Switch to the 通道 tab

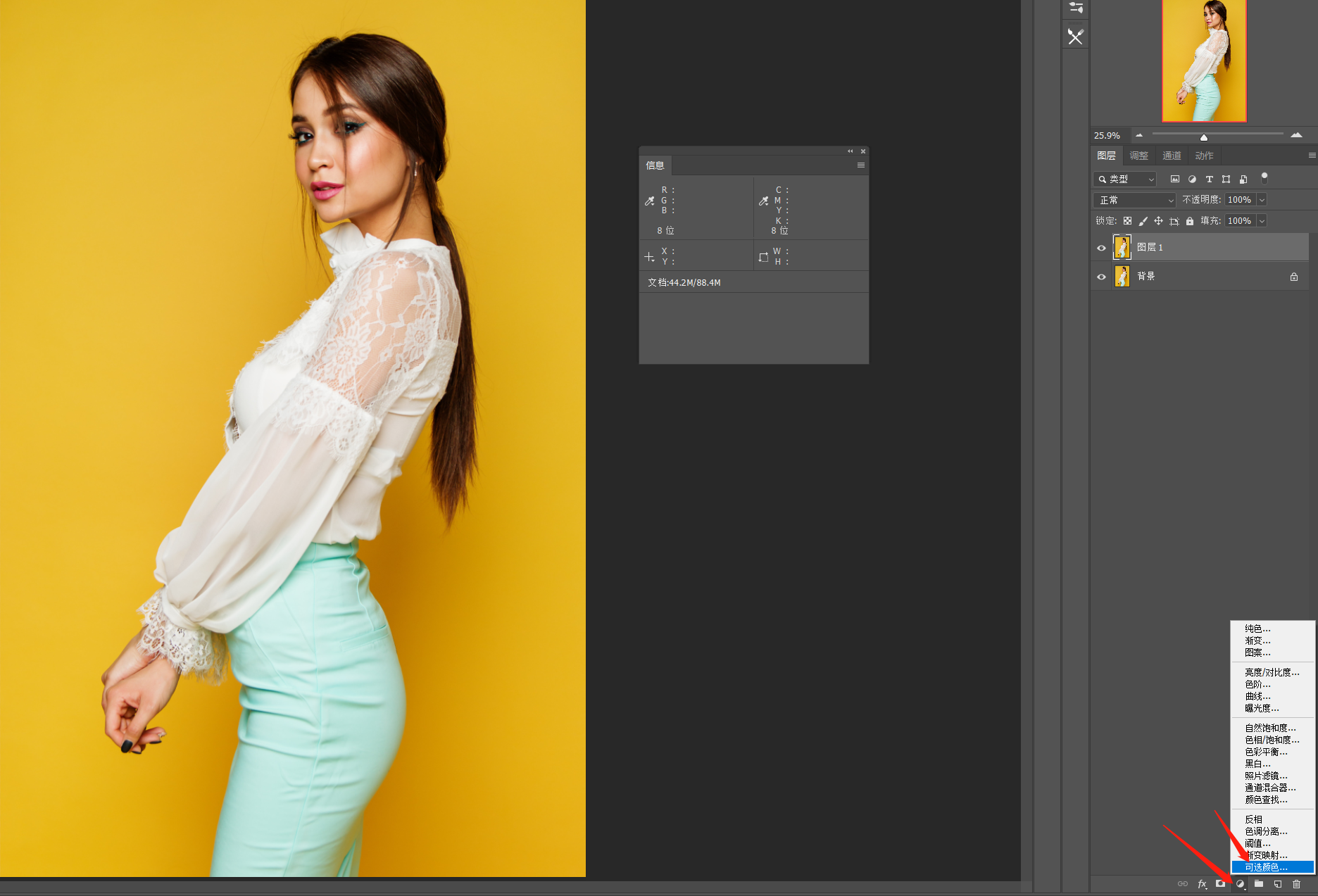[x=1172, y=156]
